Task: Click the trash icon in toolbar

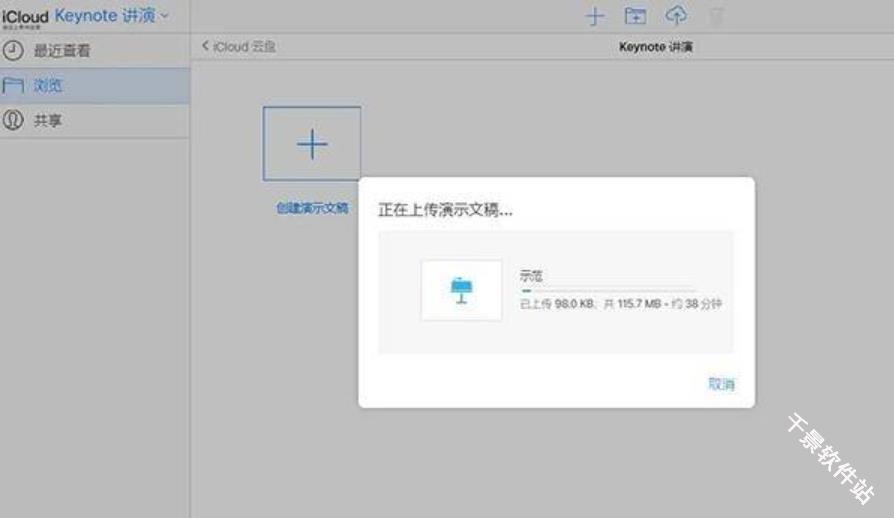Action: click(x=716, y=16)
